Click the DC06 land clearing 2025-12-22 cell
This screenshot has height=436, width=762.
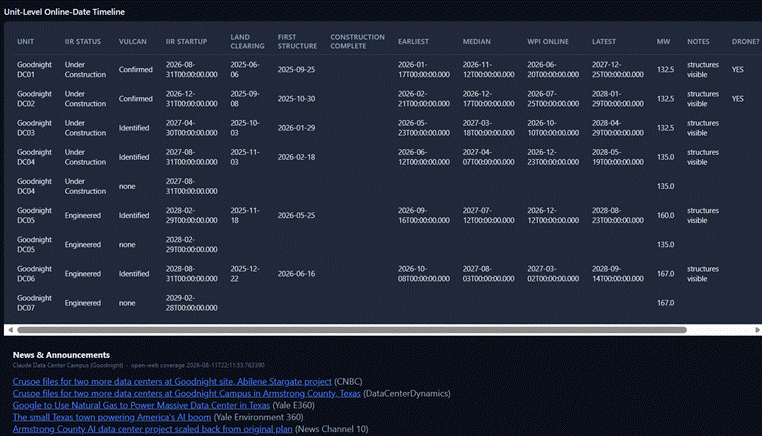click(x=245, y=274)
